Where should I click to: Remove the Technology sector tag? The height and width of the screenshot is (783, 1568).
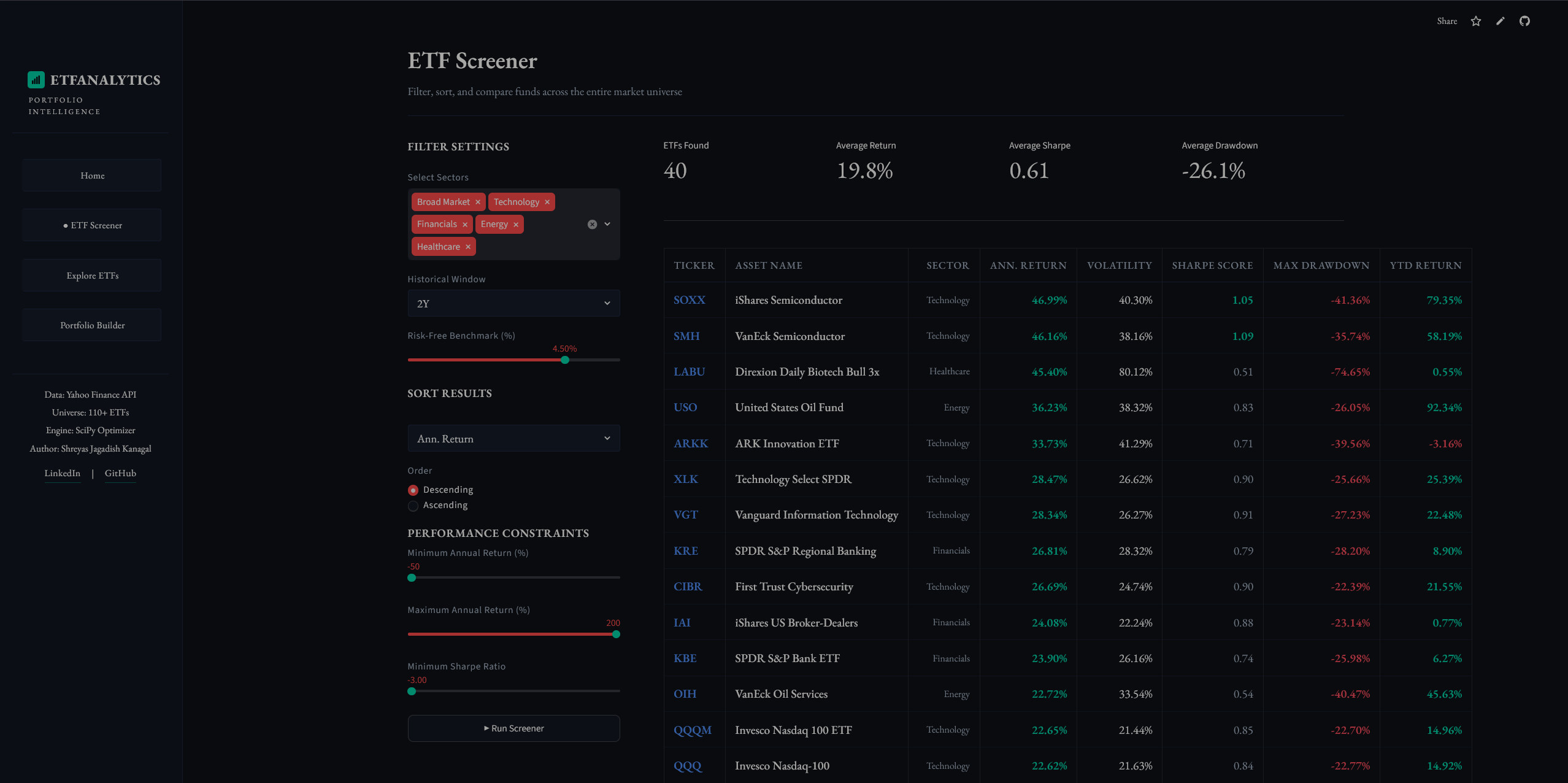547,202
